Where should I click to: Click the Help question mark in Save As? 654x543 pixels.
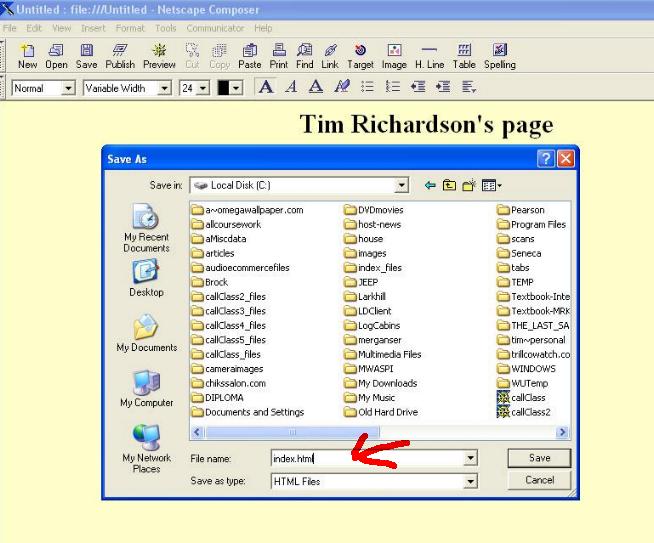pos(546,159)
